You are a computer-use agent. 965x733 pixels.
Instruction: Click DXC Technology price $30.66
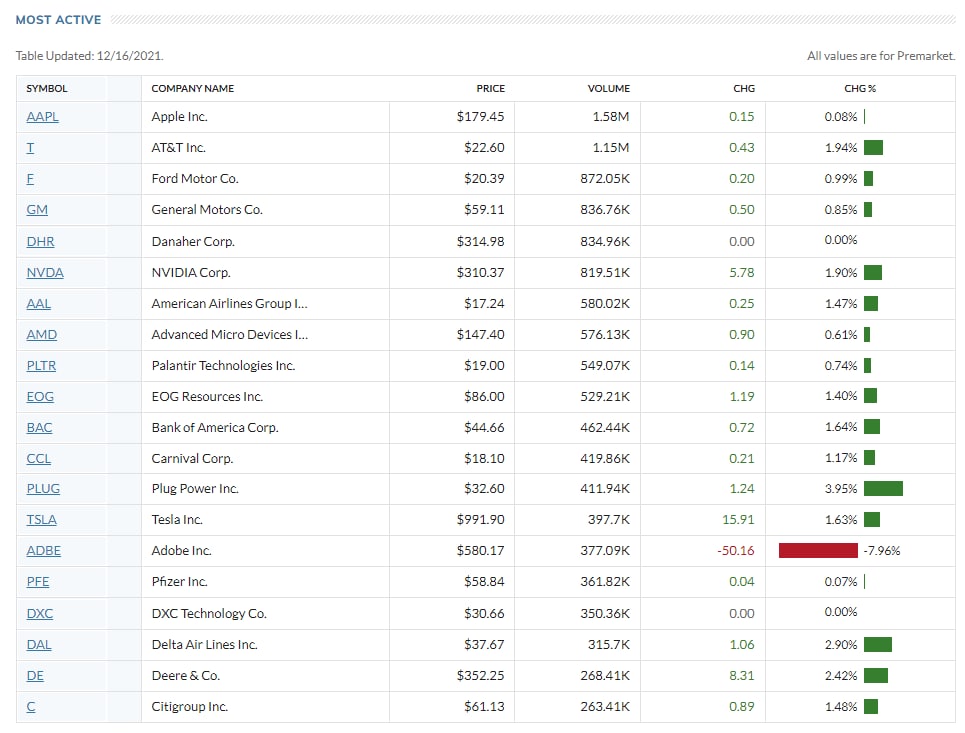(x=484, y=614)
